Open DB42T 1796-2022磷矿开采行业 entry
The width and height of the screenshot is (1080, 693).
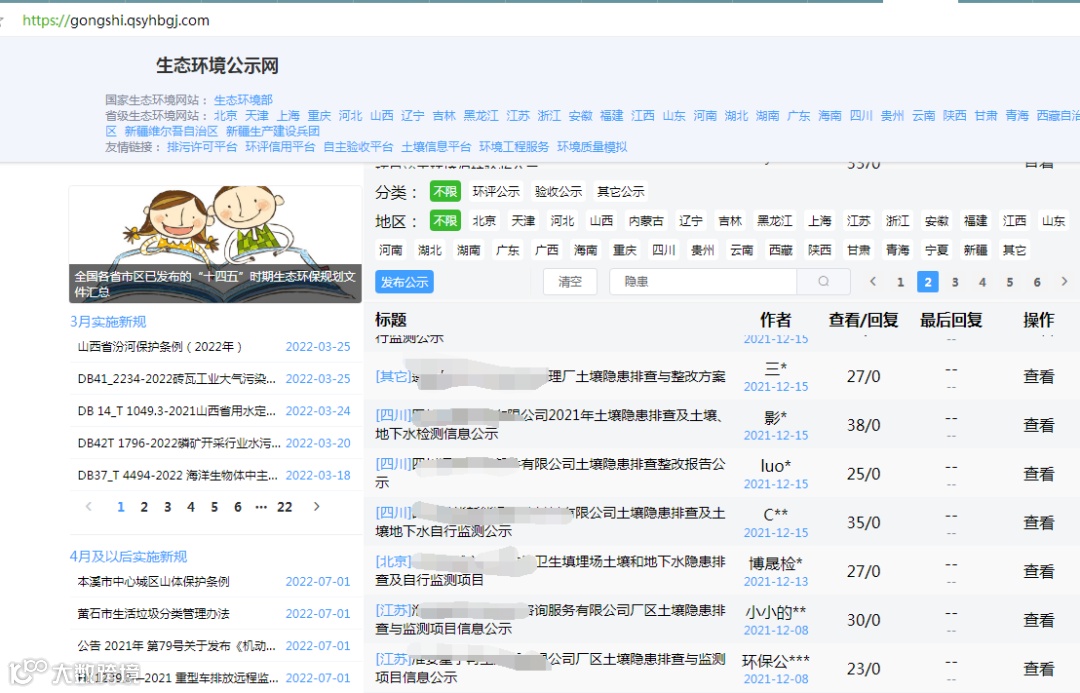(x=179, y=443)
